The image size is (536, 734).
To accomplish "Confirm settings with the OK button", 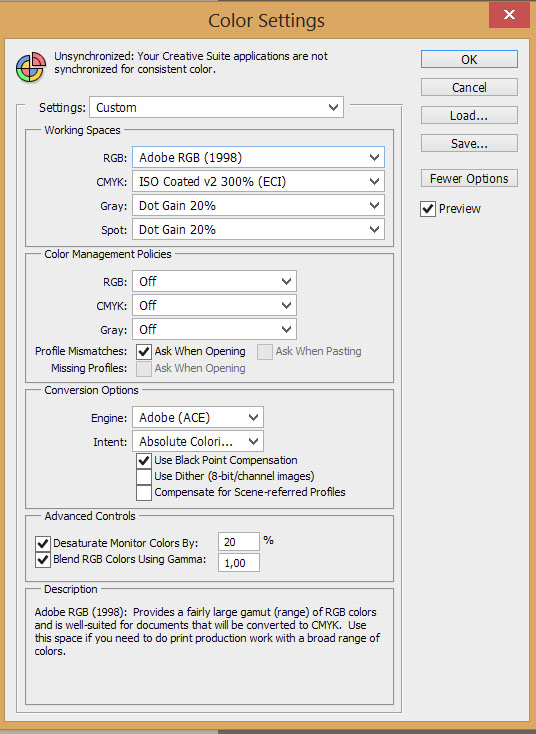I will click(x=469, y=59).
